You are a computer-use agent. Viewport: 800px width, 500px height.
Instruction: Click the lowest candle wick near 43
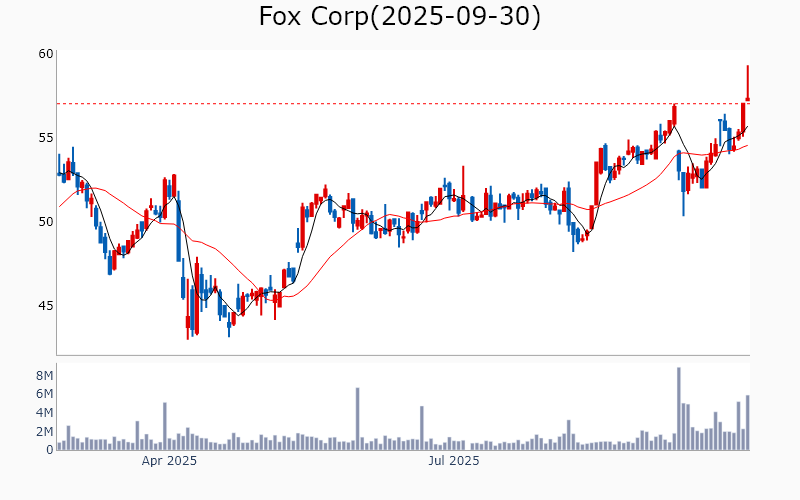188,335
